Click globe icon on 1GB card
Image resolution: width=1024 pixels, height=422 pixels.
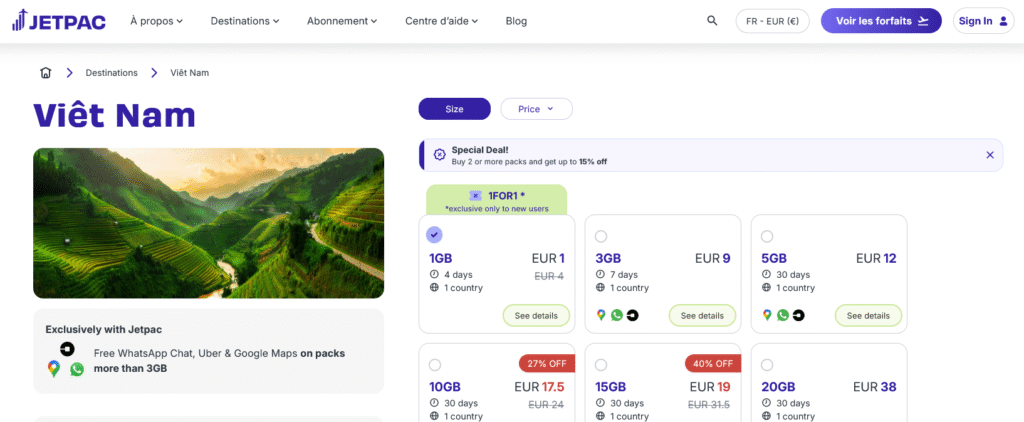(434, 287)
